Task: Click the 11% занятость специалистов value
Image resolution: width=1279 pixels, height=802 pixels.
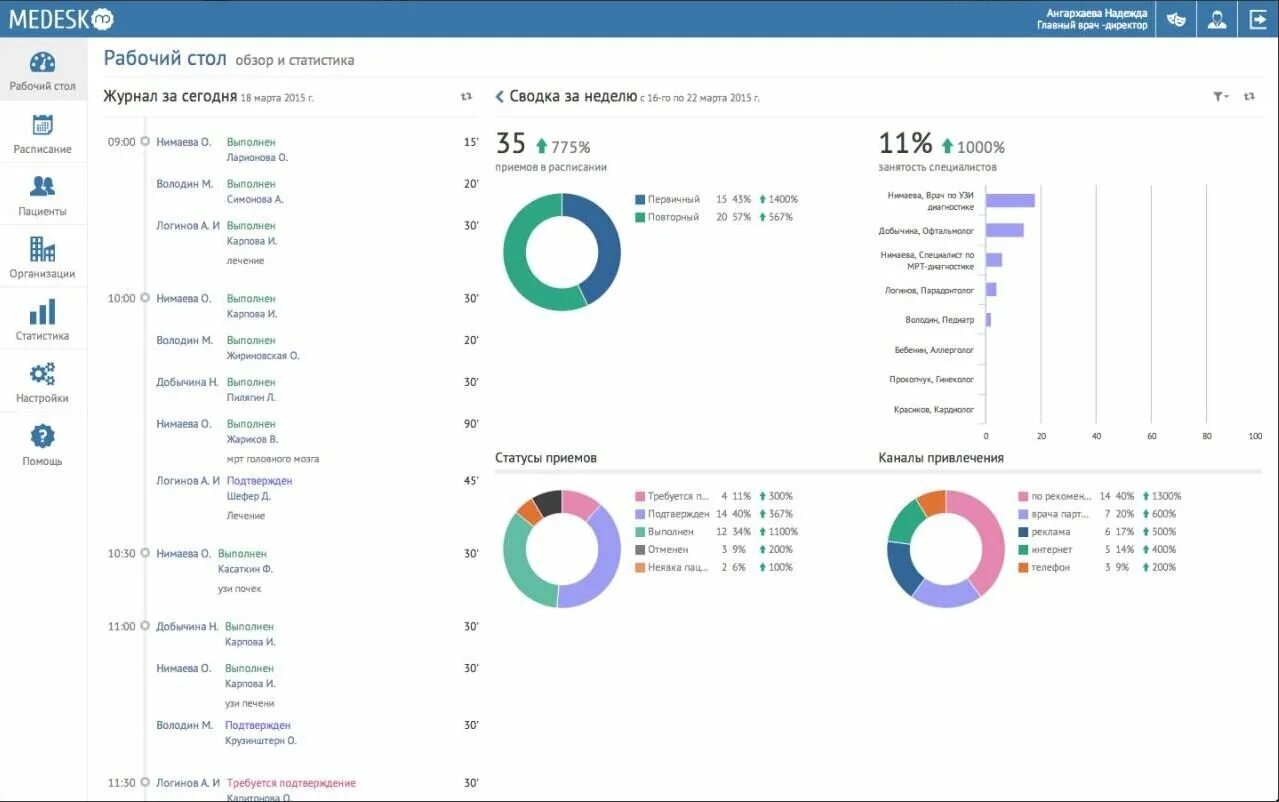Action: pos(905,144)
